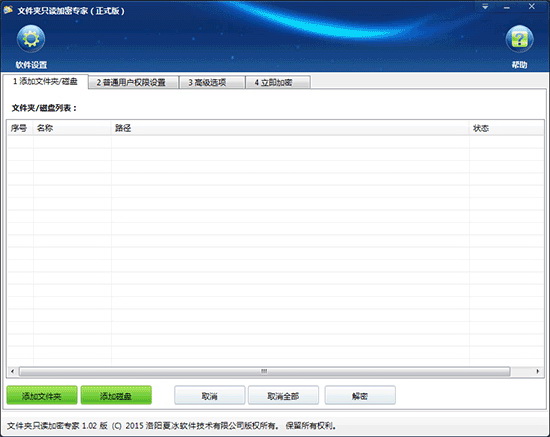Click the app logo in title bar

coord(8,10)
